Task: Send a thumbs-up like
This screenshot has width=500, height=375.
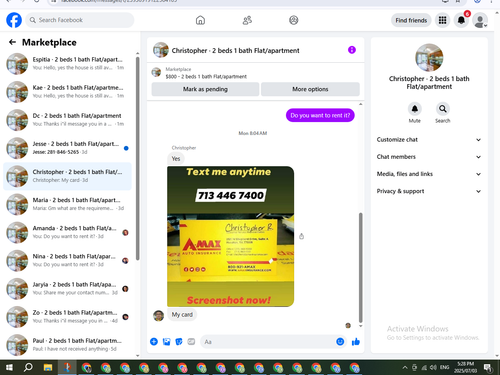Action: coord(356,342)
